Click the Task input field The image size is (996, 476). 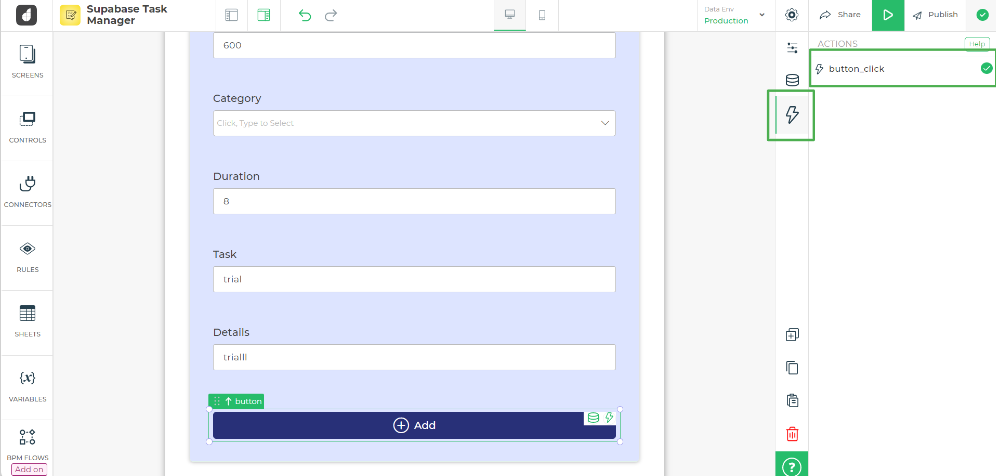coord(414,279)
